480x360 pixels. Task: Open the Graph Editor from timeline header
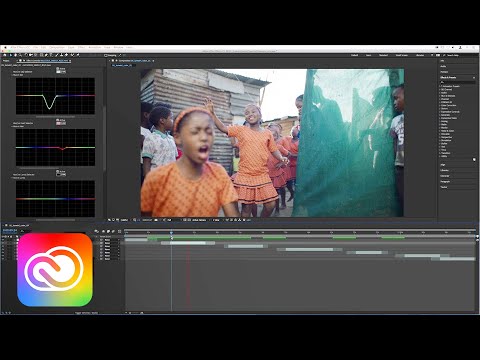(x=119, y=231)
